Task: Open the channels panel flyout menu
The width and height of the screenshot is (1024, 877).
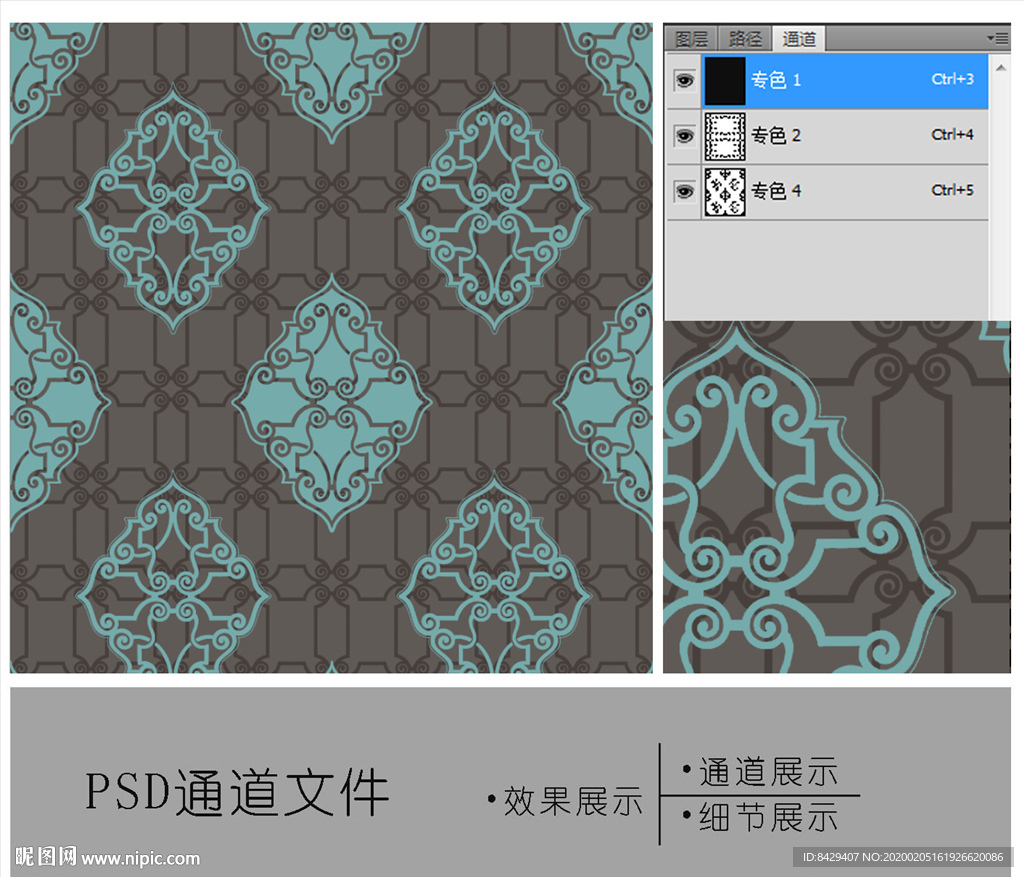Action: [999, 39]
